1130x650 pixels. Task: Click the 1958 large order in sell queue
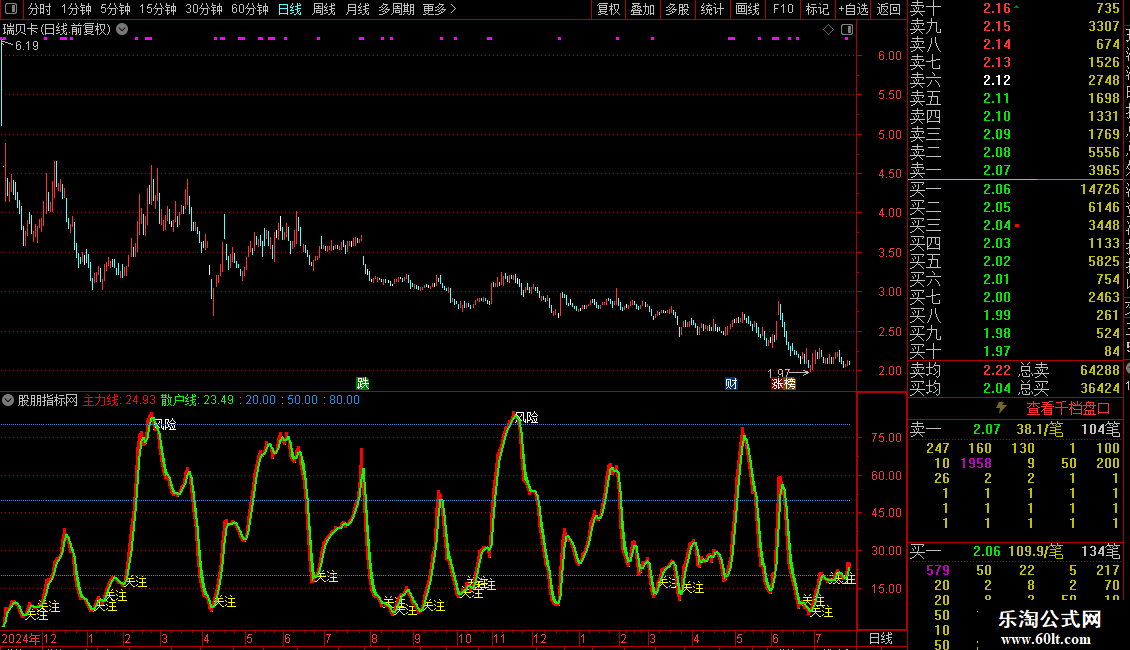click(x=976, y=463)
